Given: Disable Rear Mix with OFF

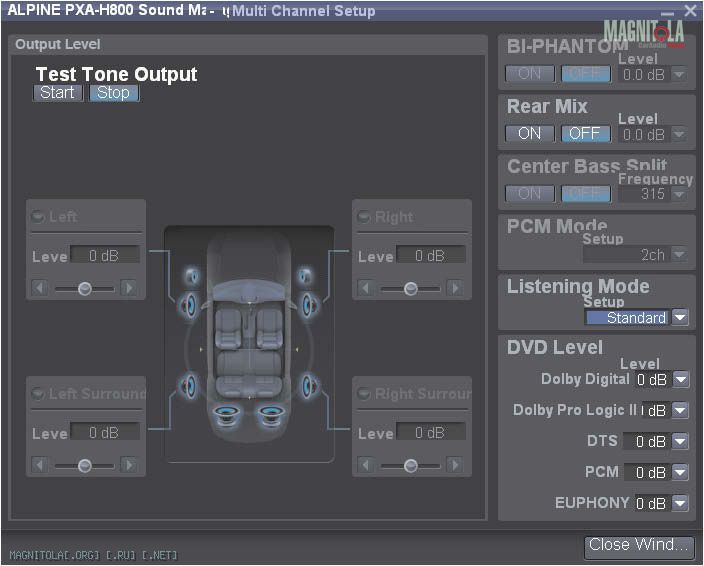Looking at the screenshot, I should tap(585, 134).
